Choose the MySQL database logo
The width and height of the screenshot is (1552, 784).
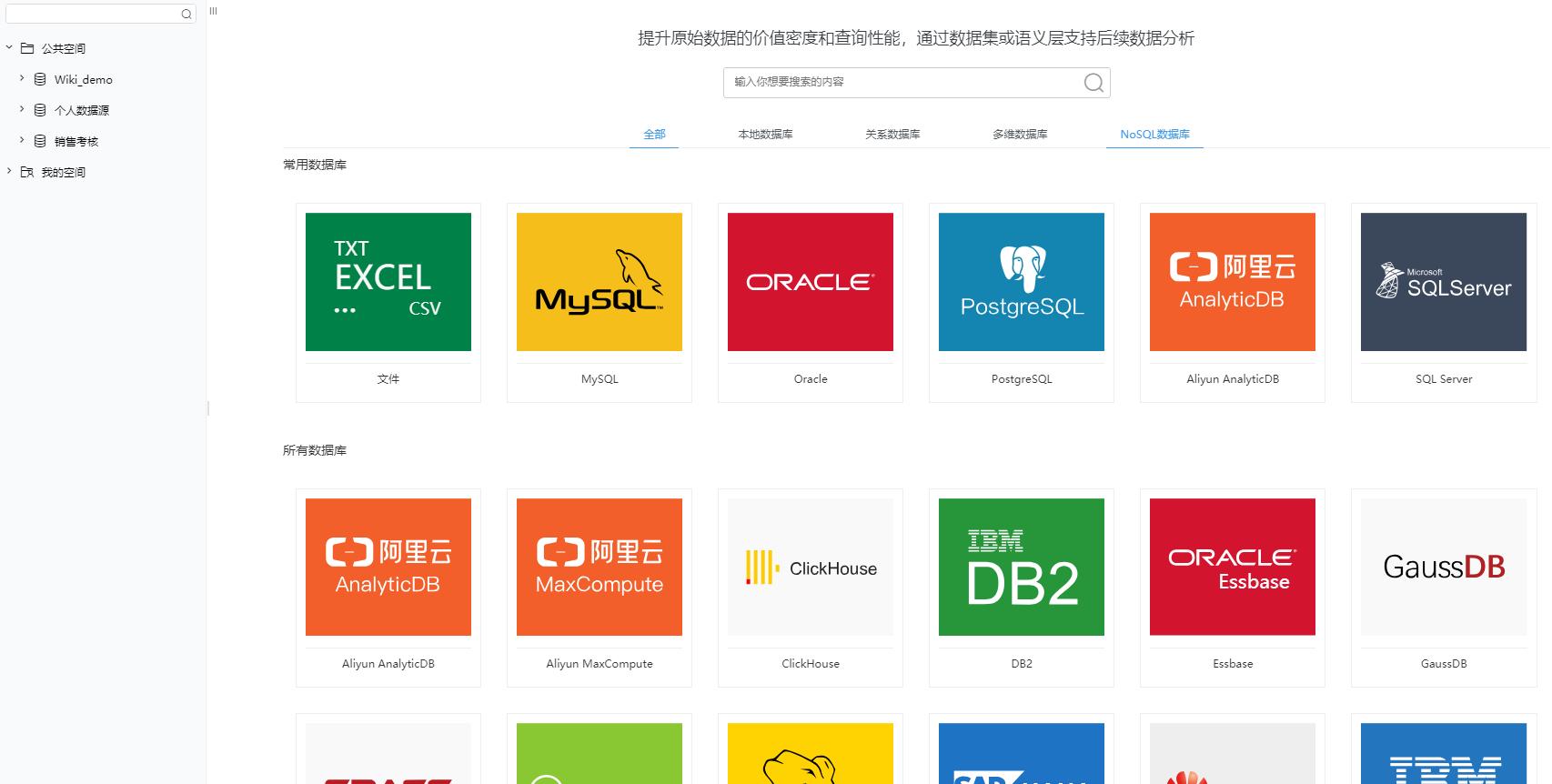click(600, 282)
